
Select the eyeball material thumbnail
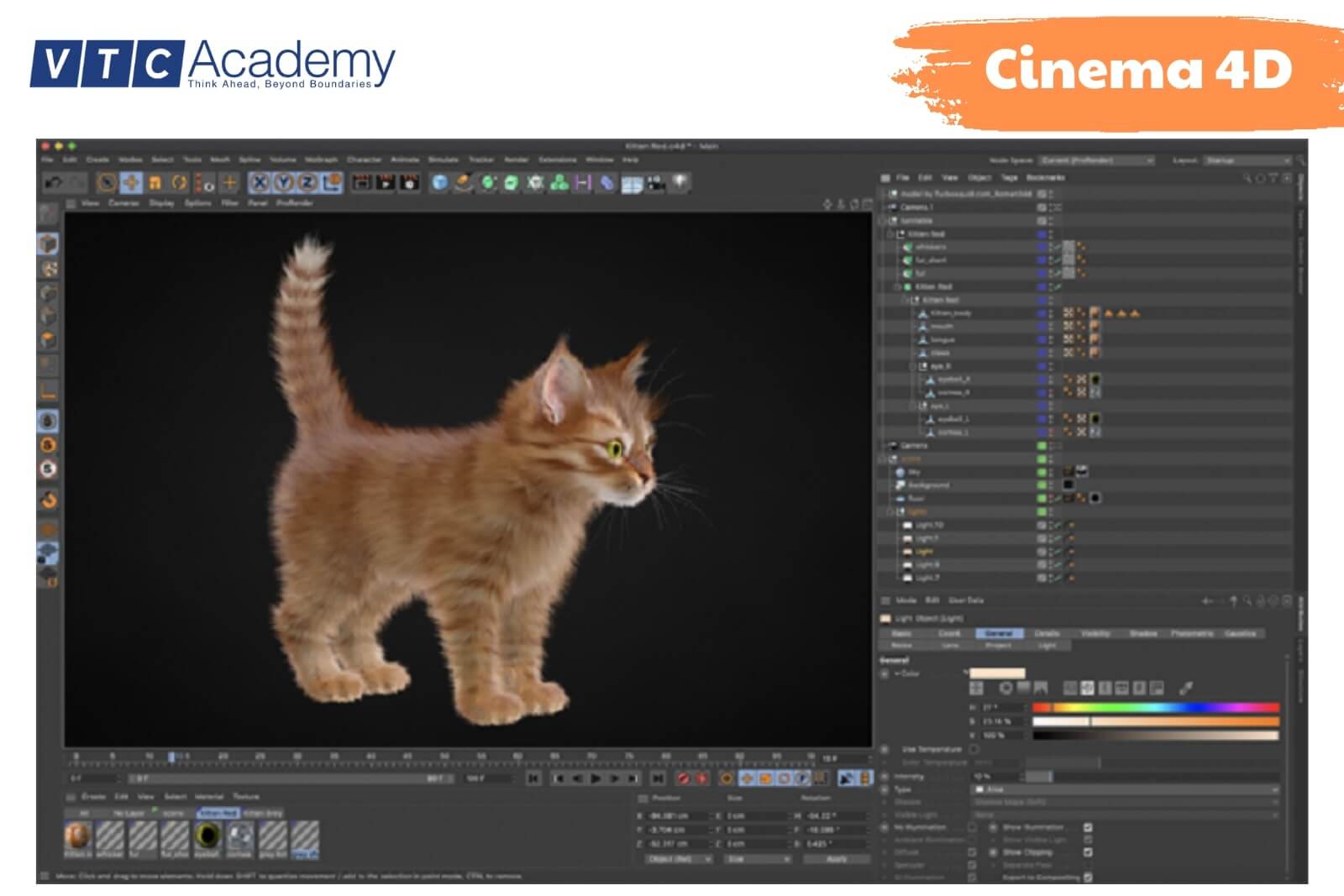[206, 834]
